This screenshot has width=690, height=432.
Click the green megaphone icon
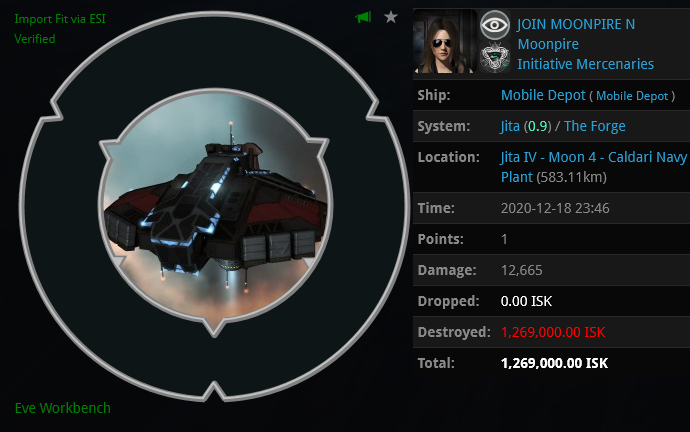(x=363, y=18)
